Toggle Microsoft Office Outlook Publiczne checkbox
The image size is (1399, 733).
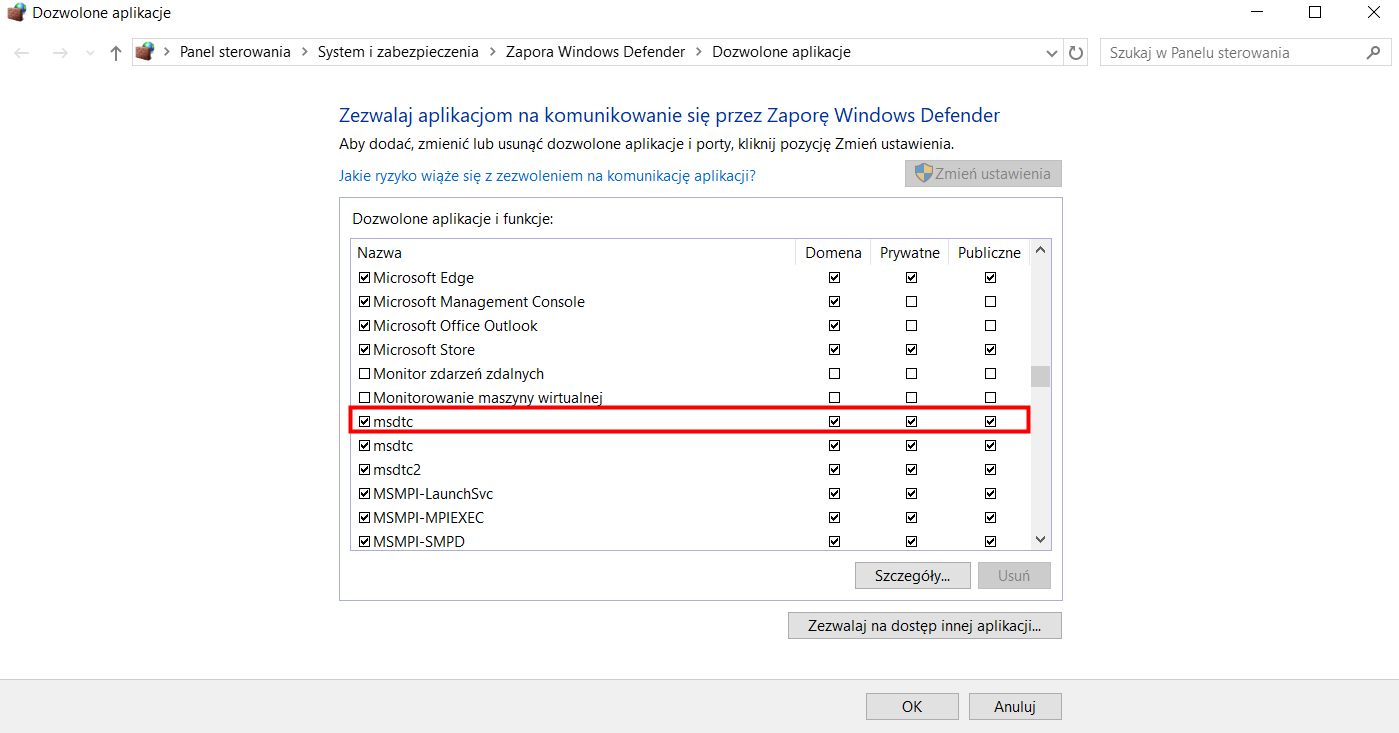click(990, 326)
